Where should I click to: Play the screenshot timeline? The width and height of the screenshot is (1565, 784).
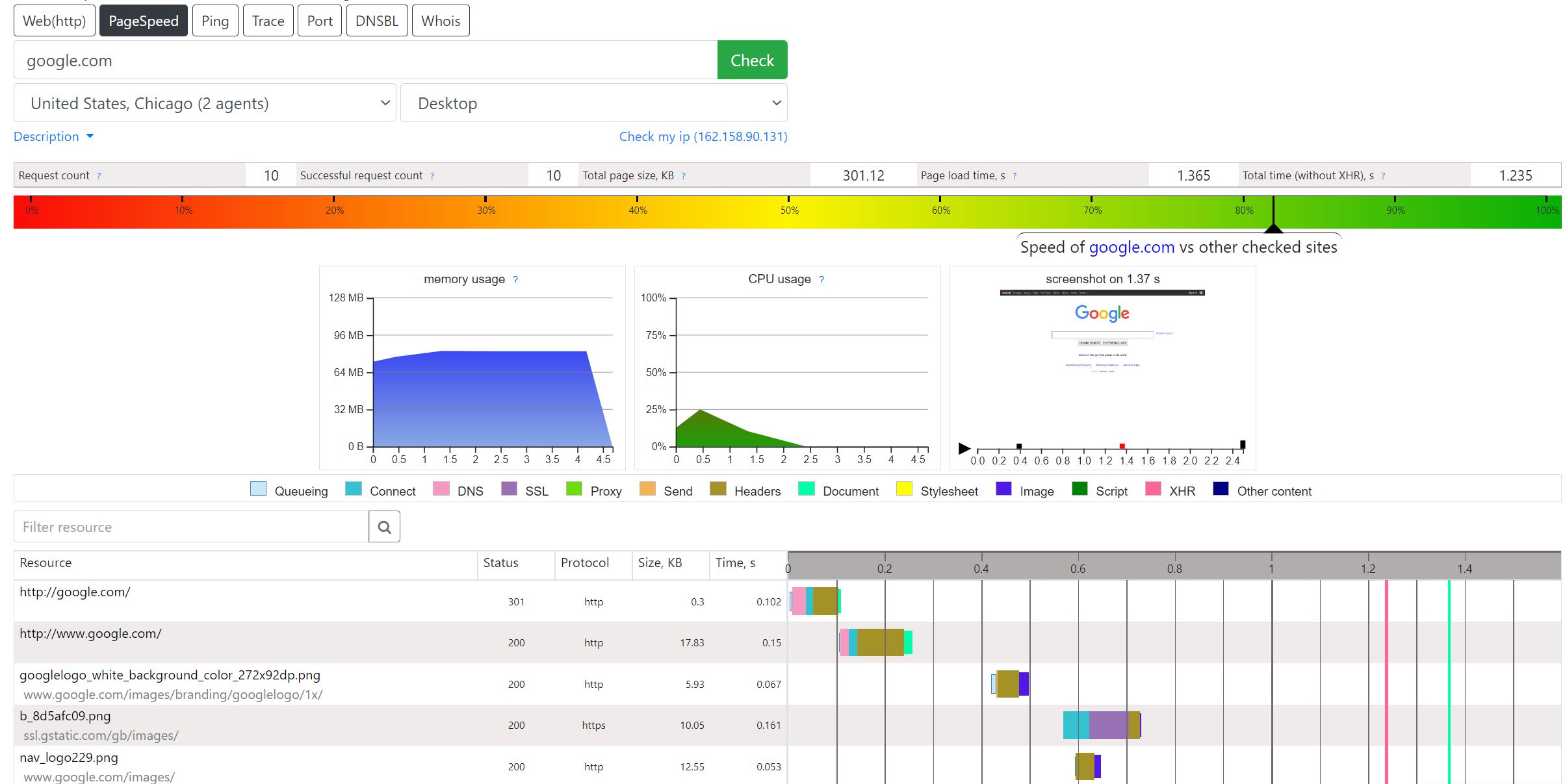tap(964, 448)
